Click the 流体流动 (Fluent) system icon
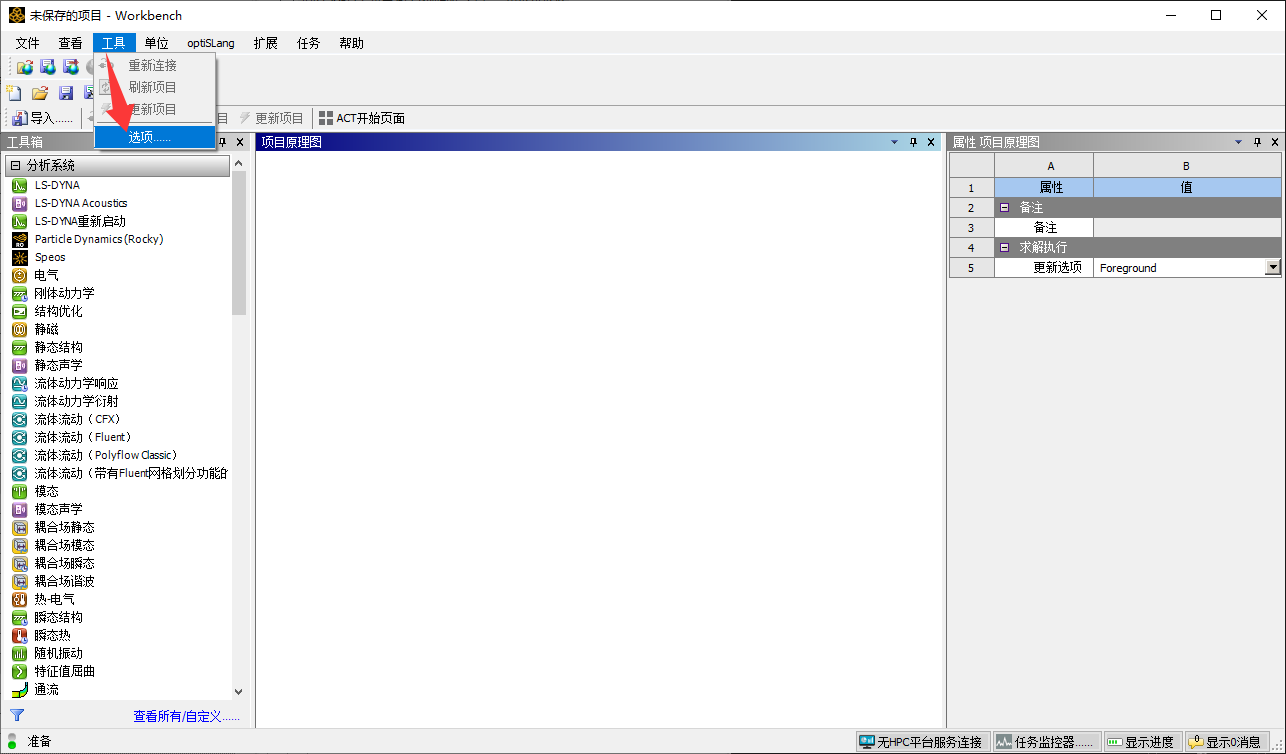Image resolution: width=1286 pixels, height=754 pixels. [x=19, y=437]
